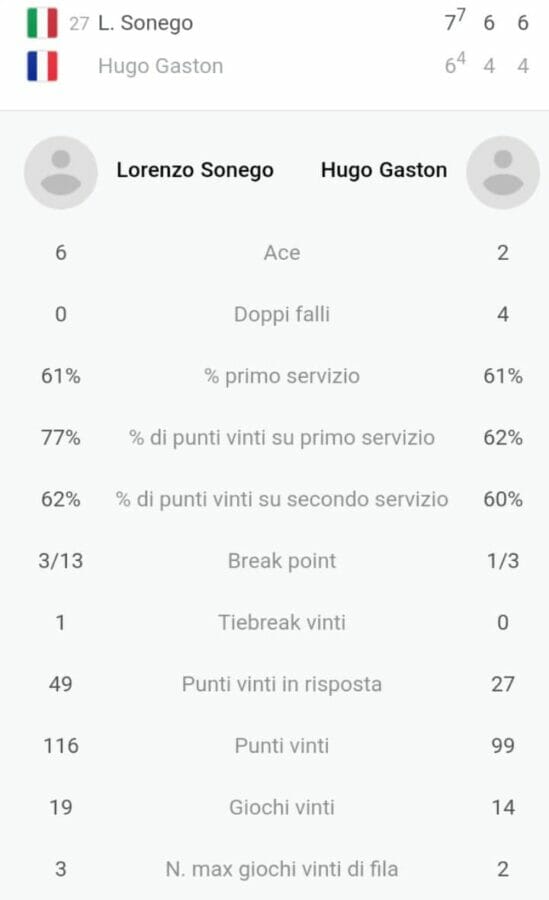The height and width of the screenshot is (900, 549).
Task: Click the Punti vinti in risposta label
Action: coord(281,684)
